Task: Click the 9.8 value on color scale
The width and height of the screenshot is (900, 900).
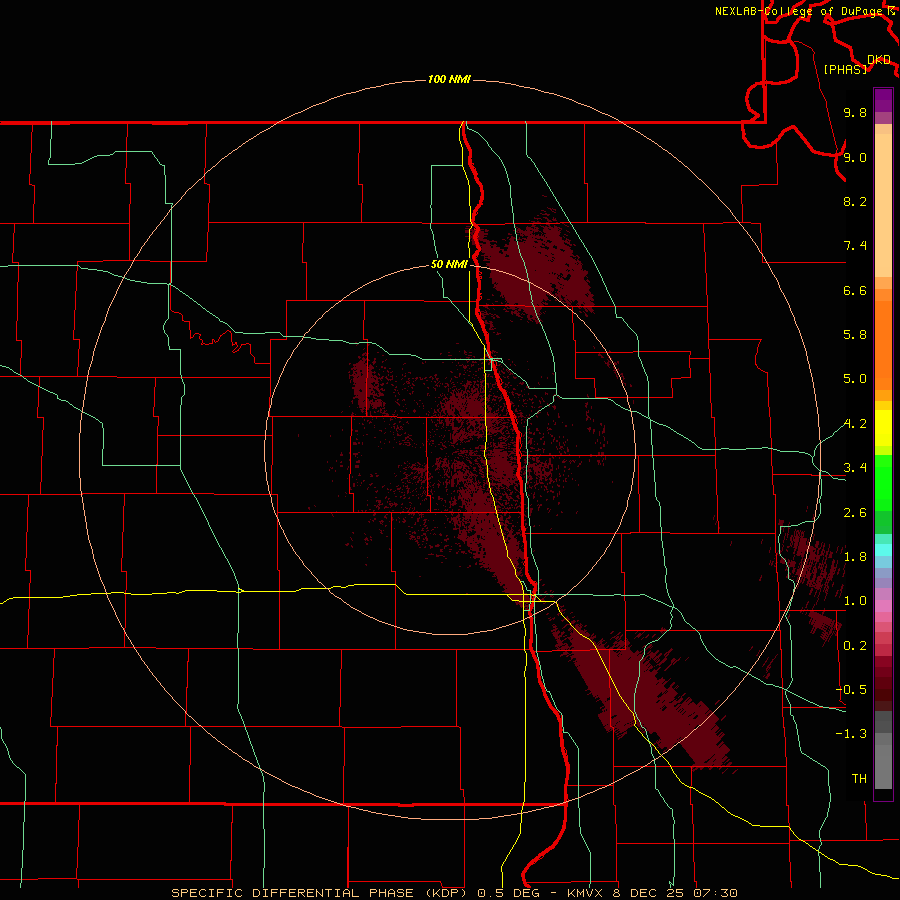Action: 855,112
